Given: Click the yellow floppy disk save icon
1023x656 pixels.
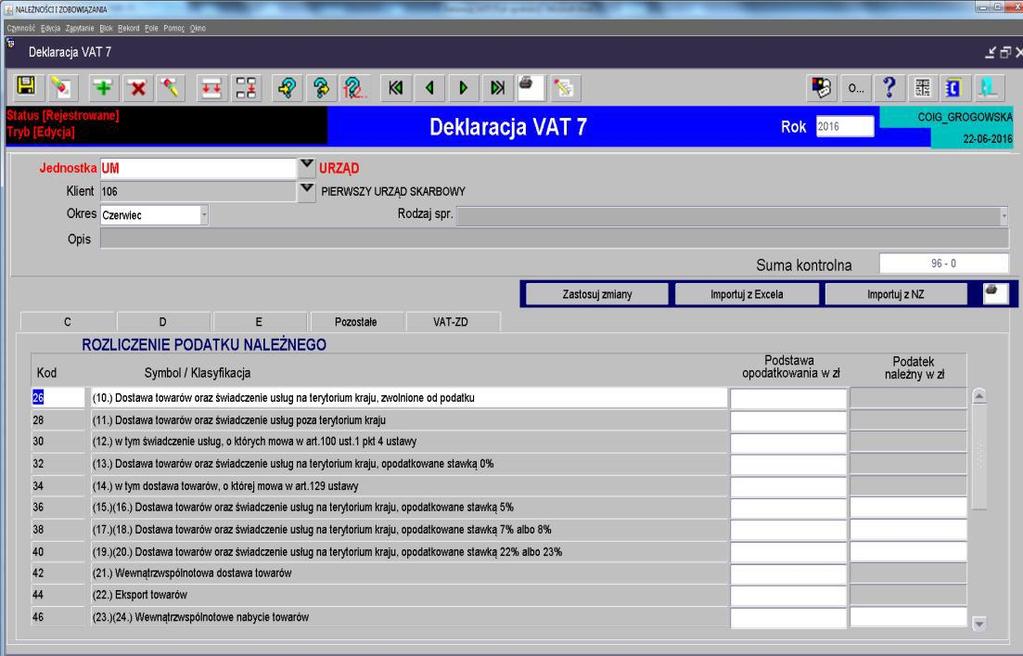Looking at the screenshot, I should coord(27,87).
